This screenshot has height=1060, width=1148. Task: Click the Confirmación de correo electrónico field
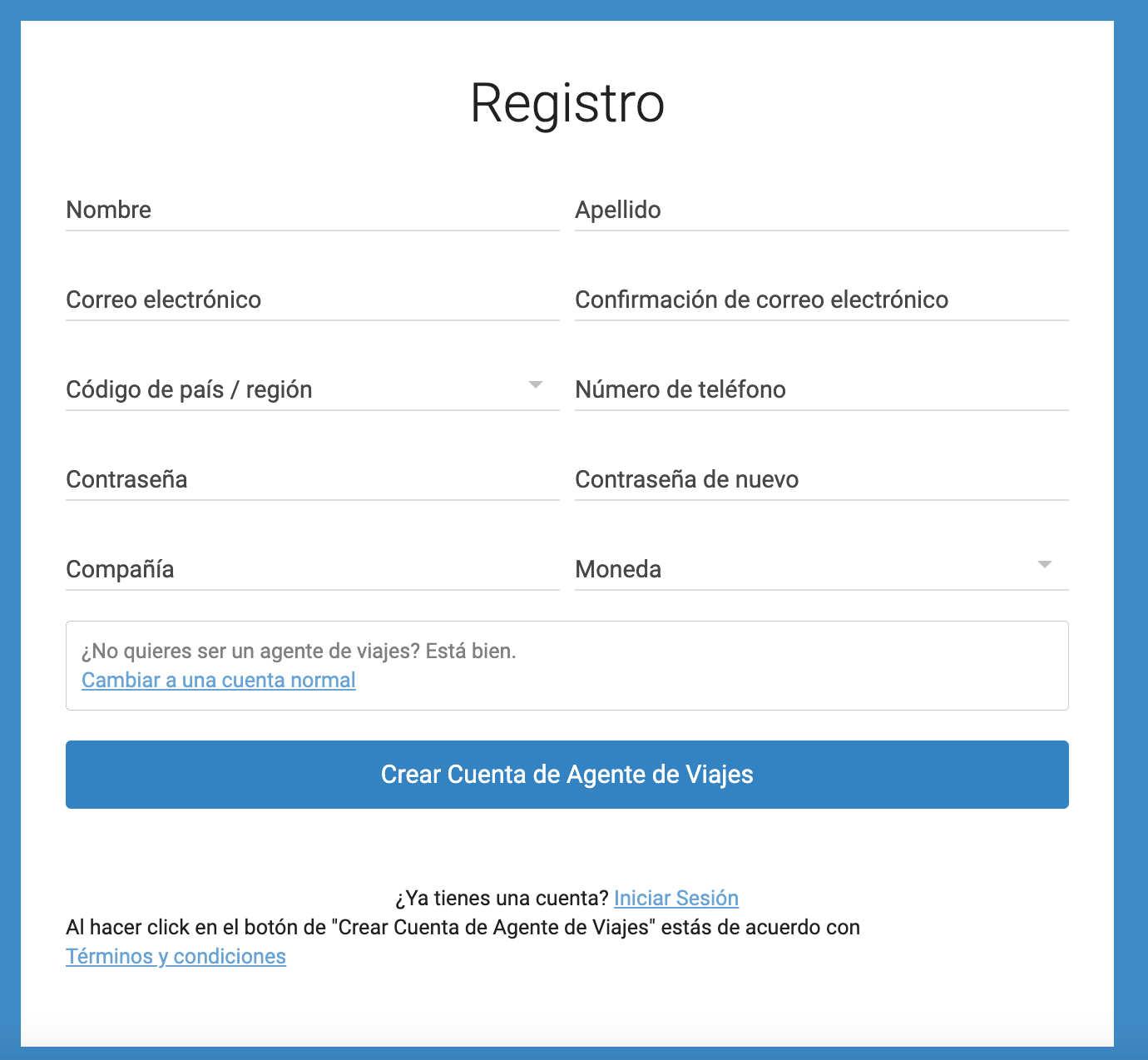[x=822, y=300]
